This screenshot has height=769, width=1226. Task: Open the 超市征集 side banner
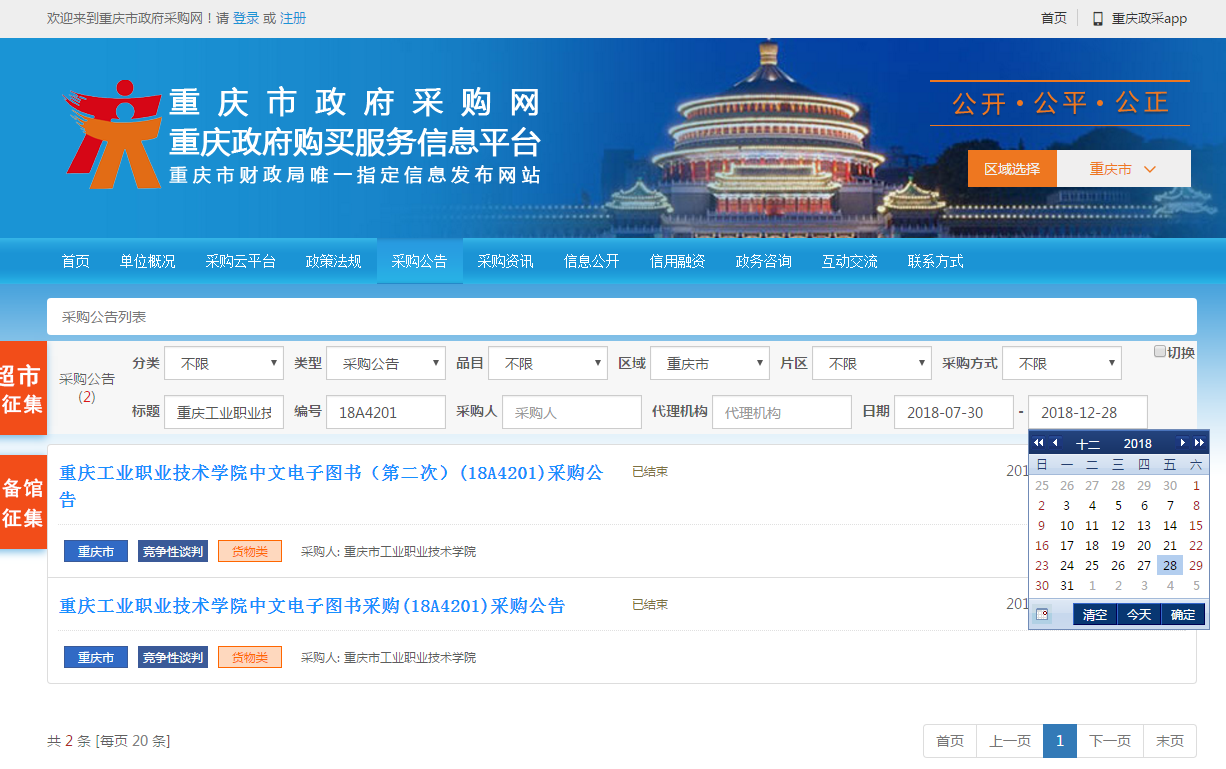[22, 389]
